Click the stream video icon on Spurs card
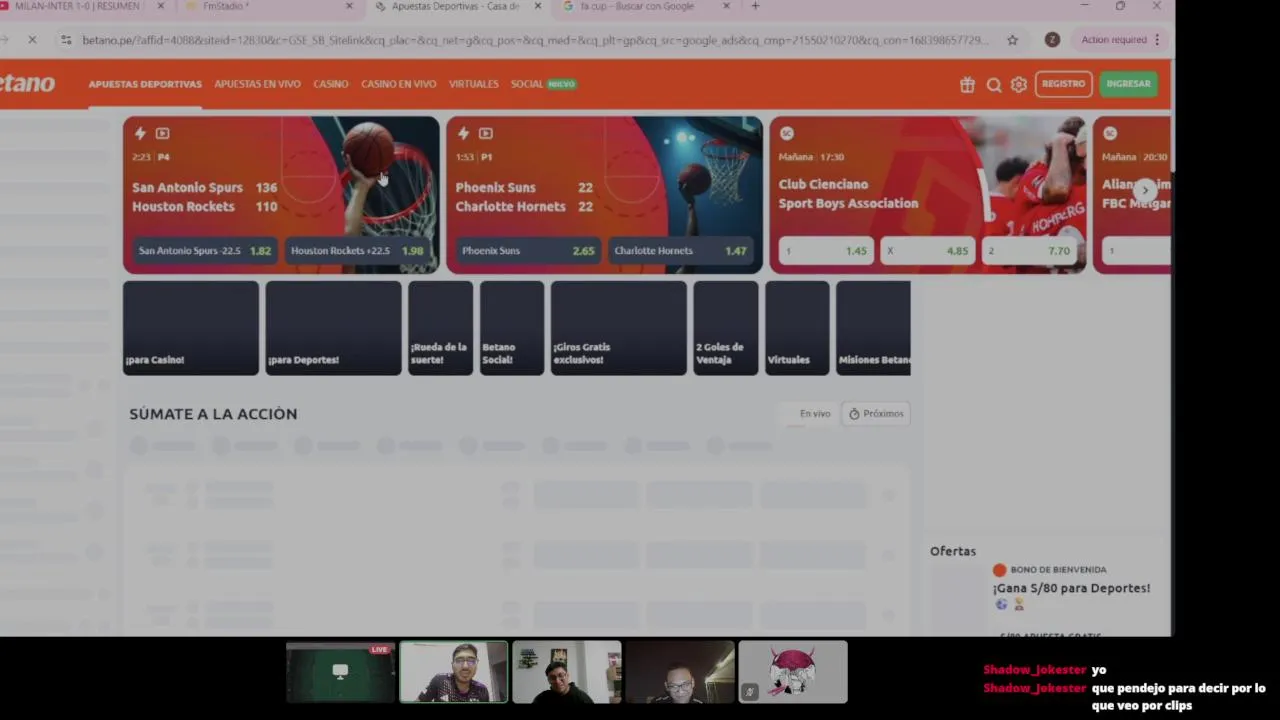This screenshot has width=1280, height=720. pyautogui.click(x=162, y=133)
